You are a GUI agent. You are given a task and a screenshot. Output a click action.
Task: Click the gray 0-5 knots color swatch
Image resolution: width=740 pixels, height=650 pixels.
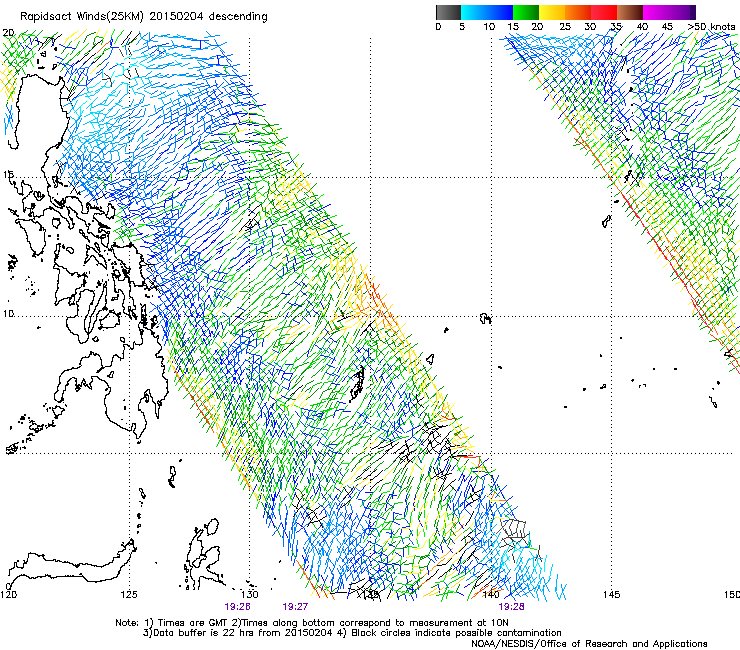448,12
